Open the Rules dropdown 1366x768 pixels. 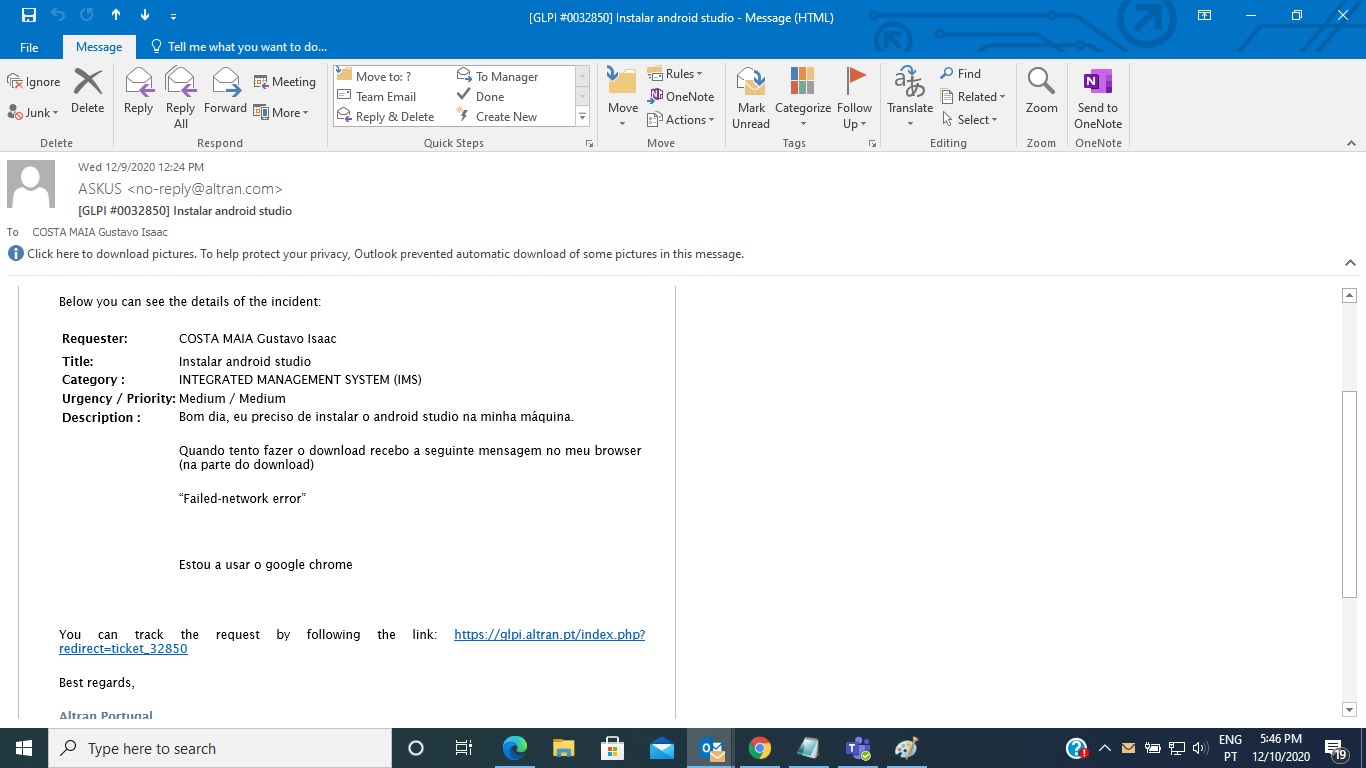[x=675, y=74]
